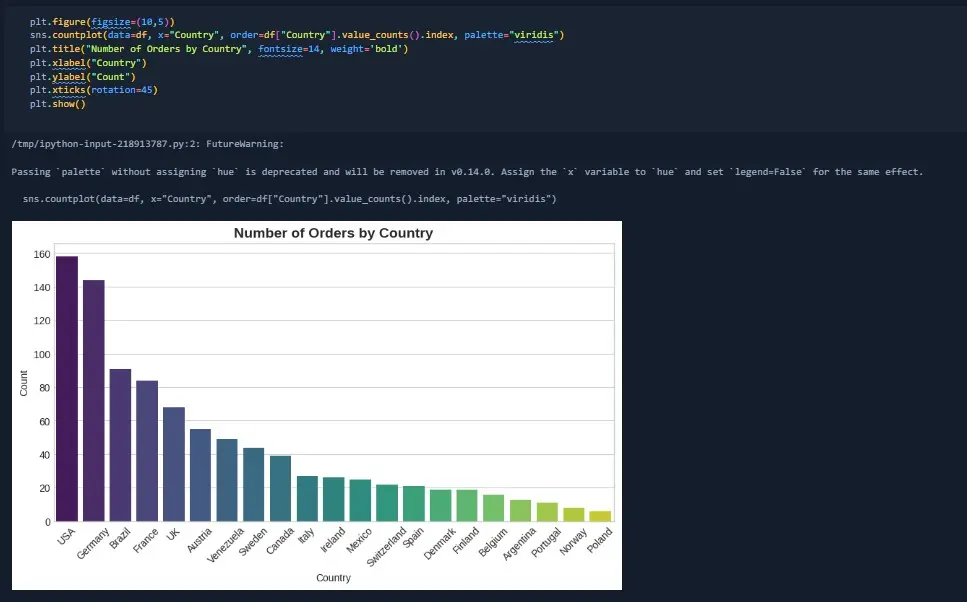This screenshot has width=967, height=602.
Task: Click the plt.show() line in the code cell
Action: point(58,104)
